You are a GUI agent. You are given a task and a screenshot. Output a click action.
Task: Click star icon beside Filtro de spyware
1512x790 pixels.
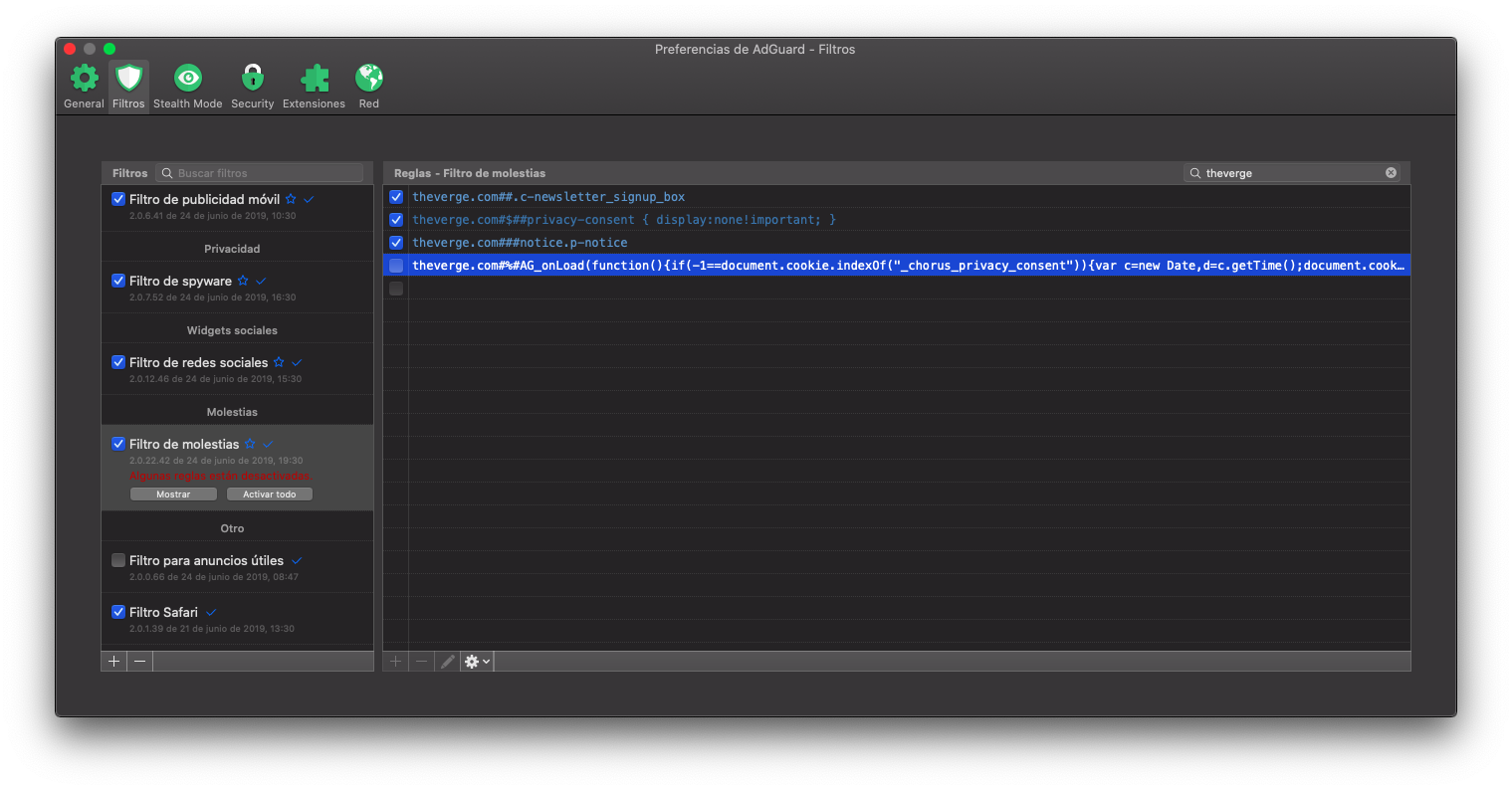pos(243,281)
